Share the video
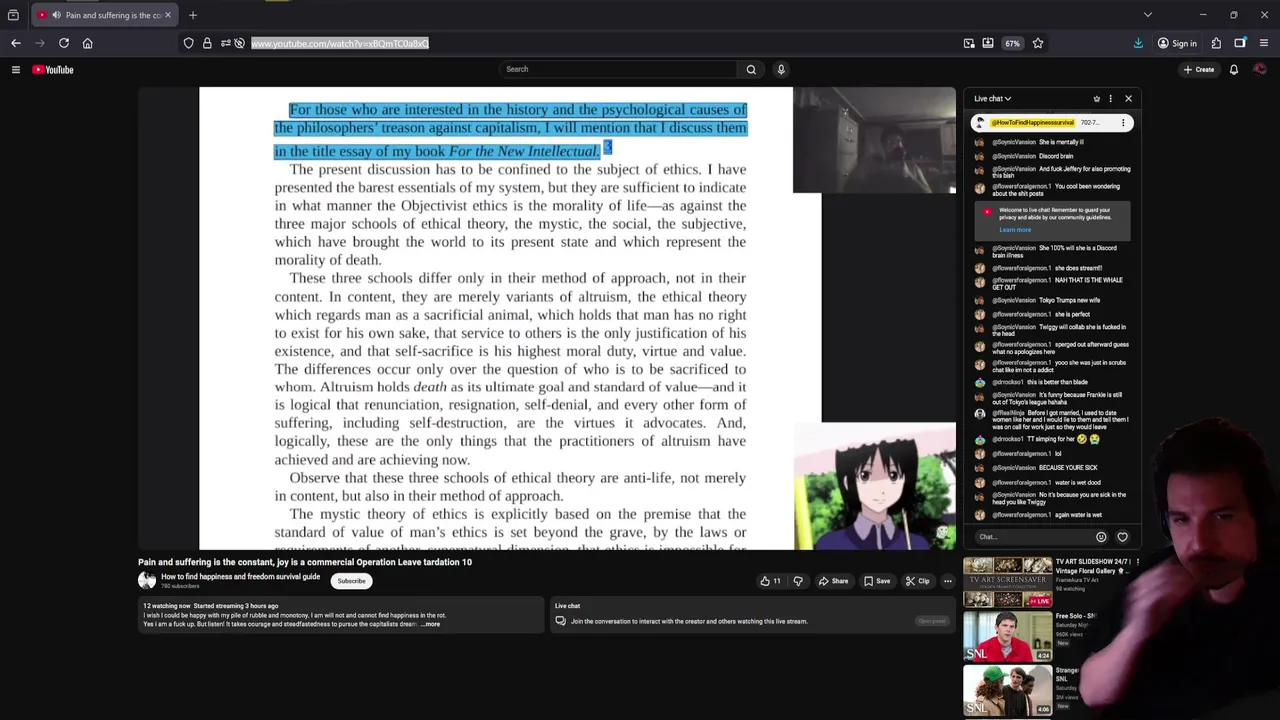This screenshot has width=1280, height=720. 833,581
